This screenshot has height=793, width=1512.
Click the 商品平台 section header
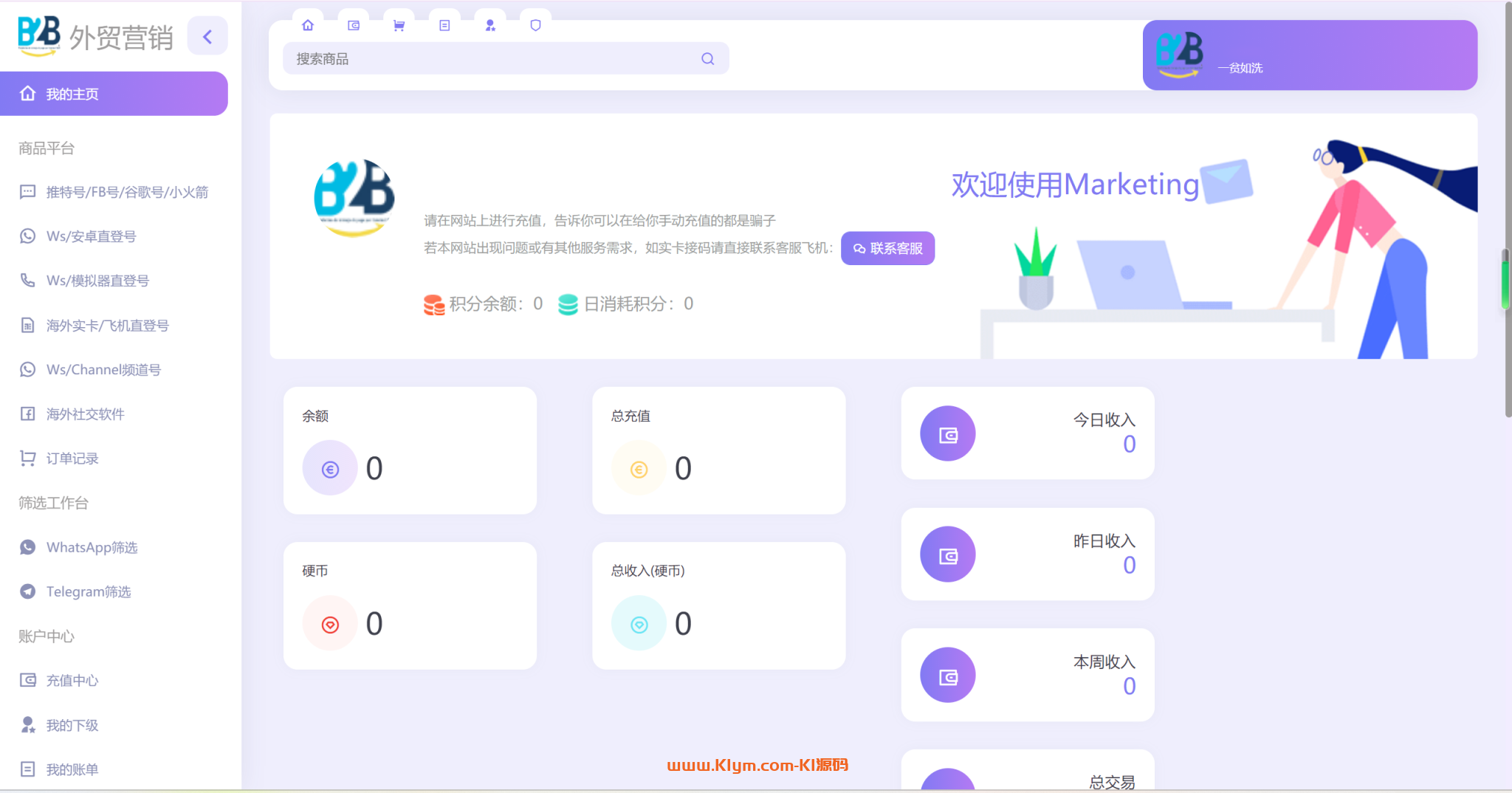(47, 148)
